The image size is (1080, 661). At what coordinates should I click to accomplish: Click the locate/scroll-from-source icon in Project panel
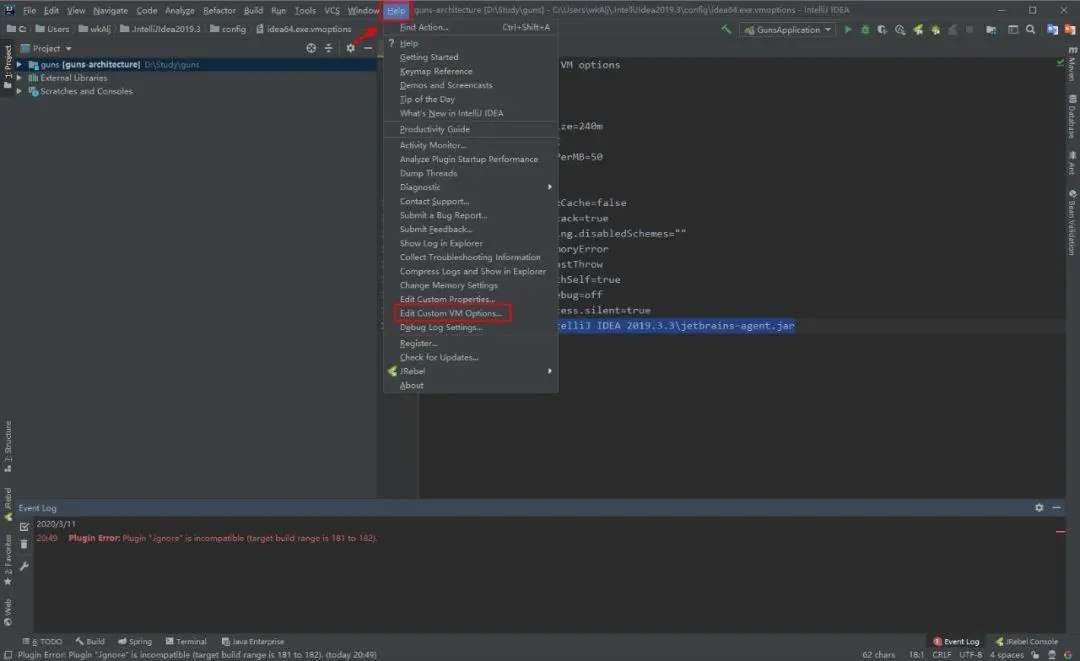pos(311,48)
